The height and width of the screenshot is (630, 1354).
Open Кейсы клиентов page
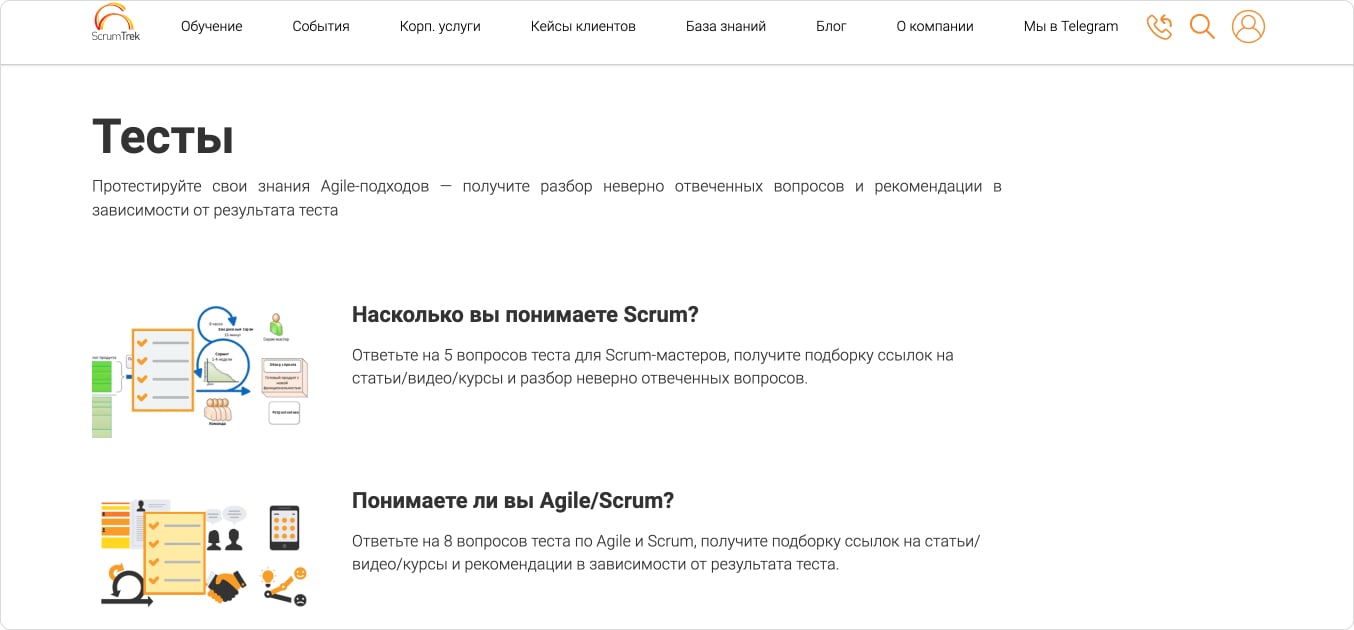pyautogui.click(x=583, y=26)
